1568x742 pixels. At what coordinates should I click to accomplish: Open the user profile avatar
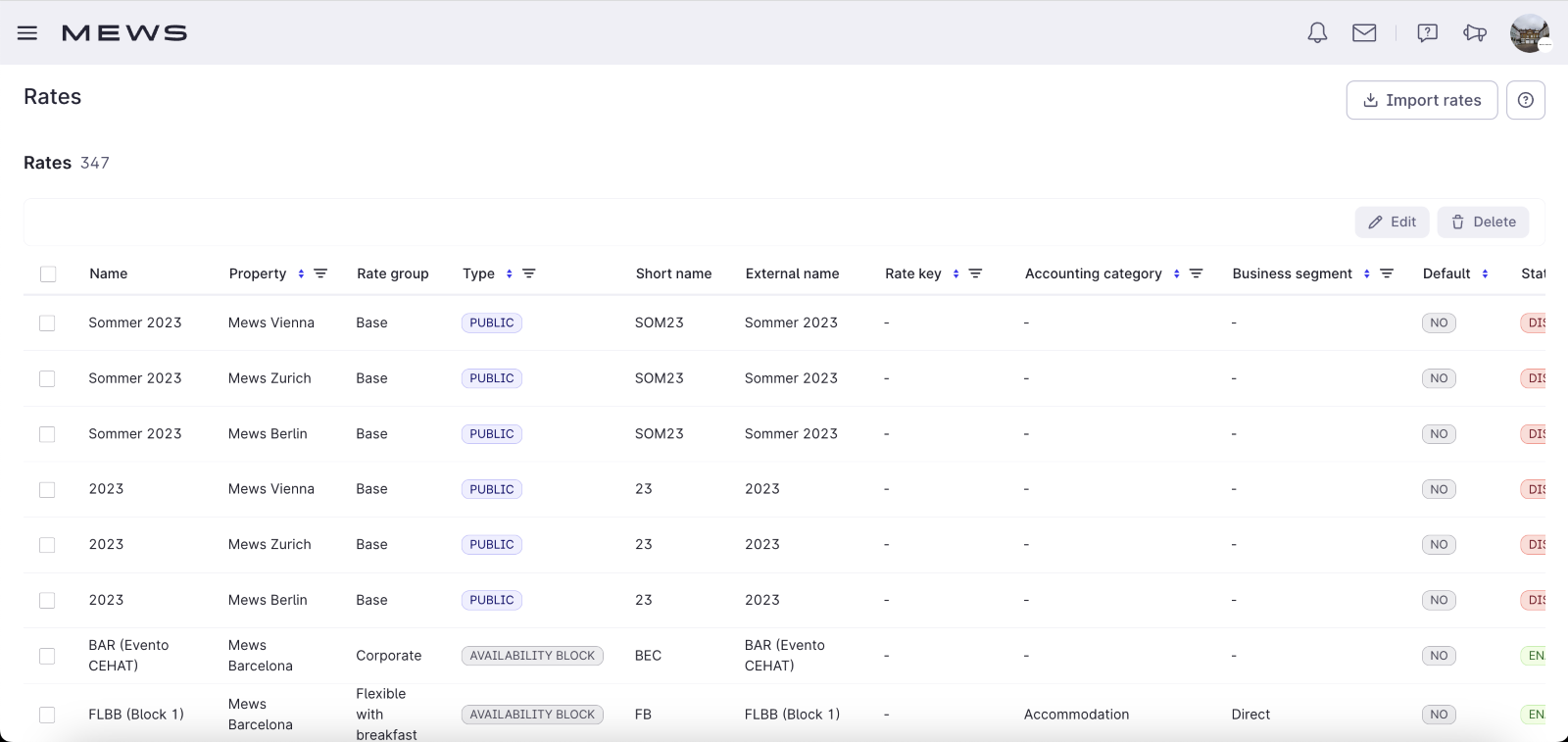pyautogui.click(x=1530, y=33)
